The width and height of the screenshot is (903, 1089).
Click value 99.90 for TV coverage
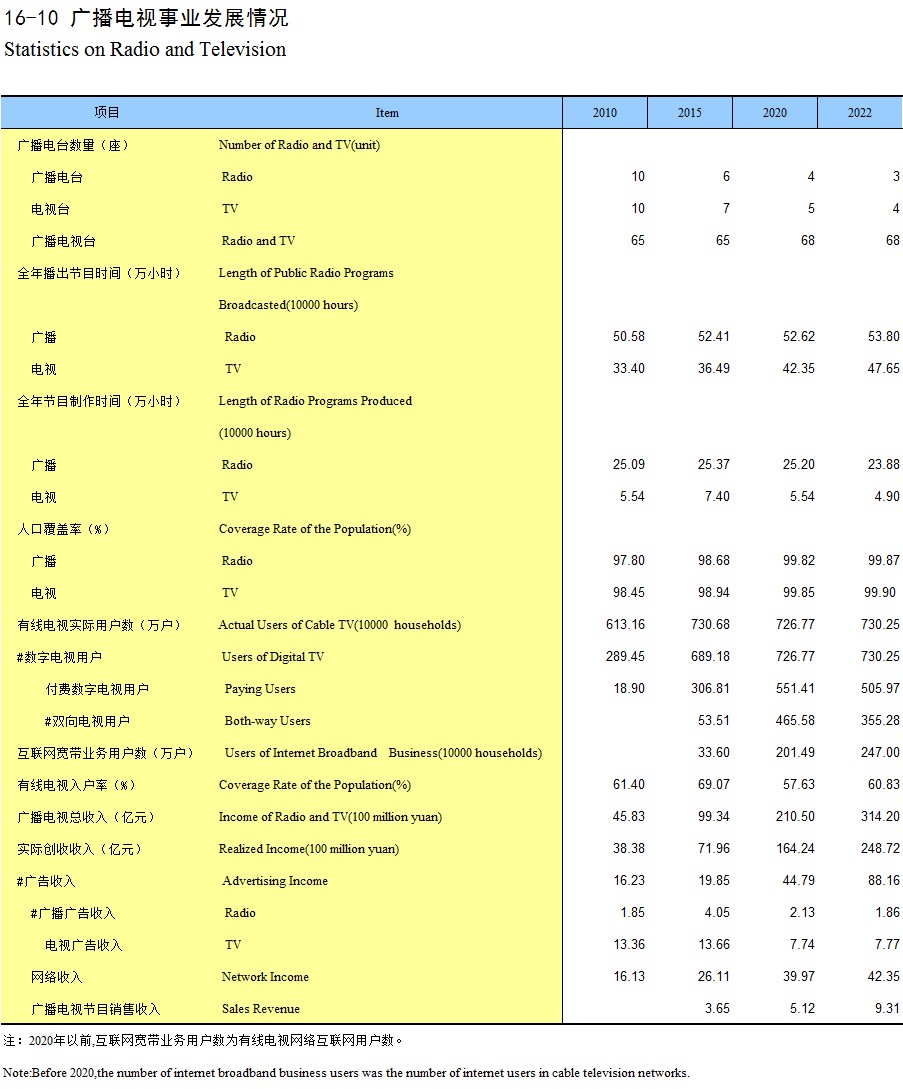[880, 592]
